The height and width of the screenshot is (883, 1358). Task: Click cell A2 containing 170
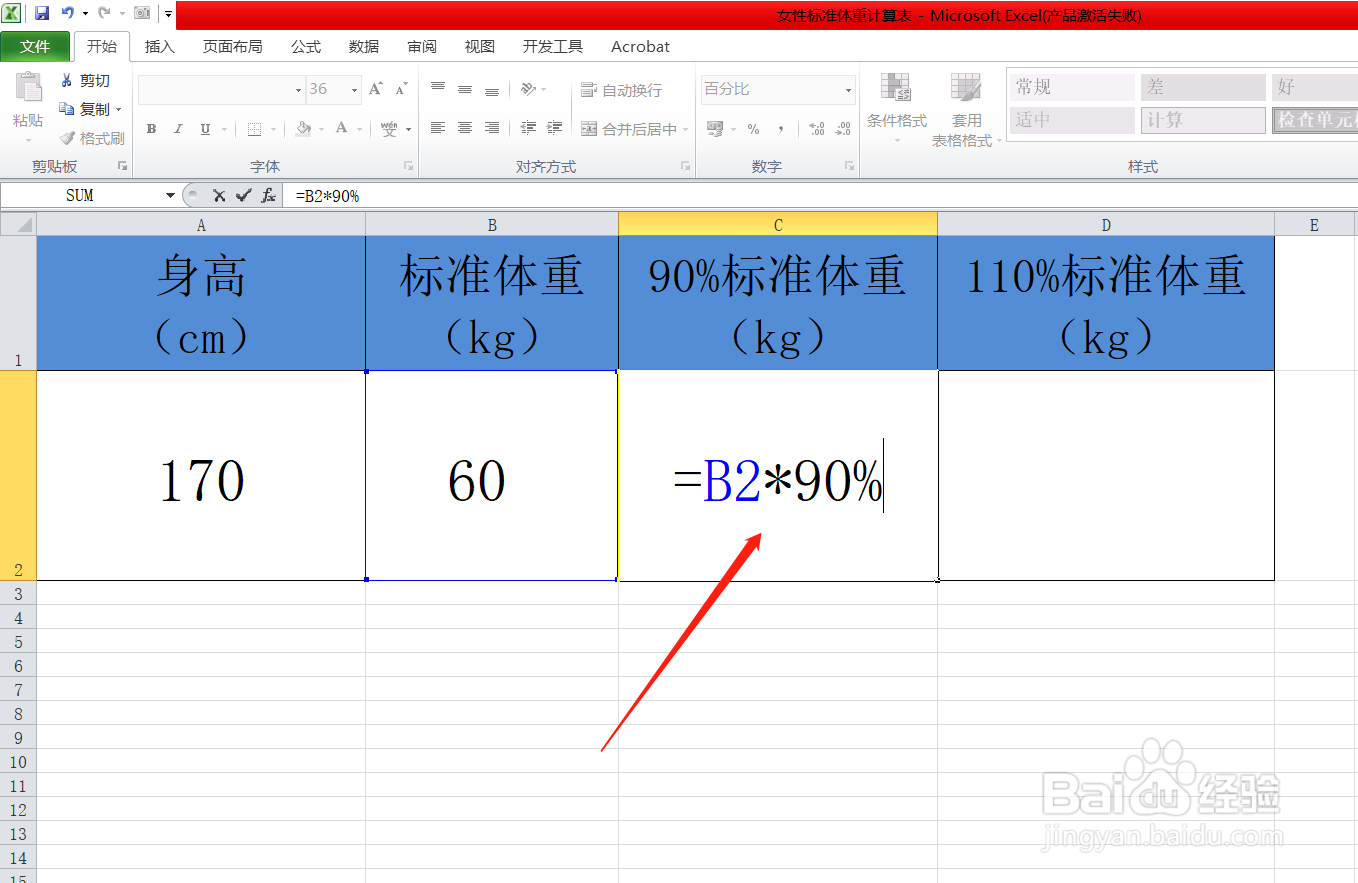(x=201, y=475)
